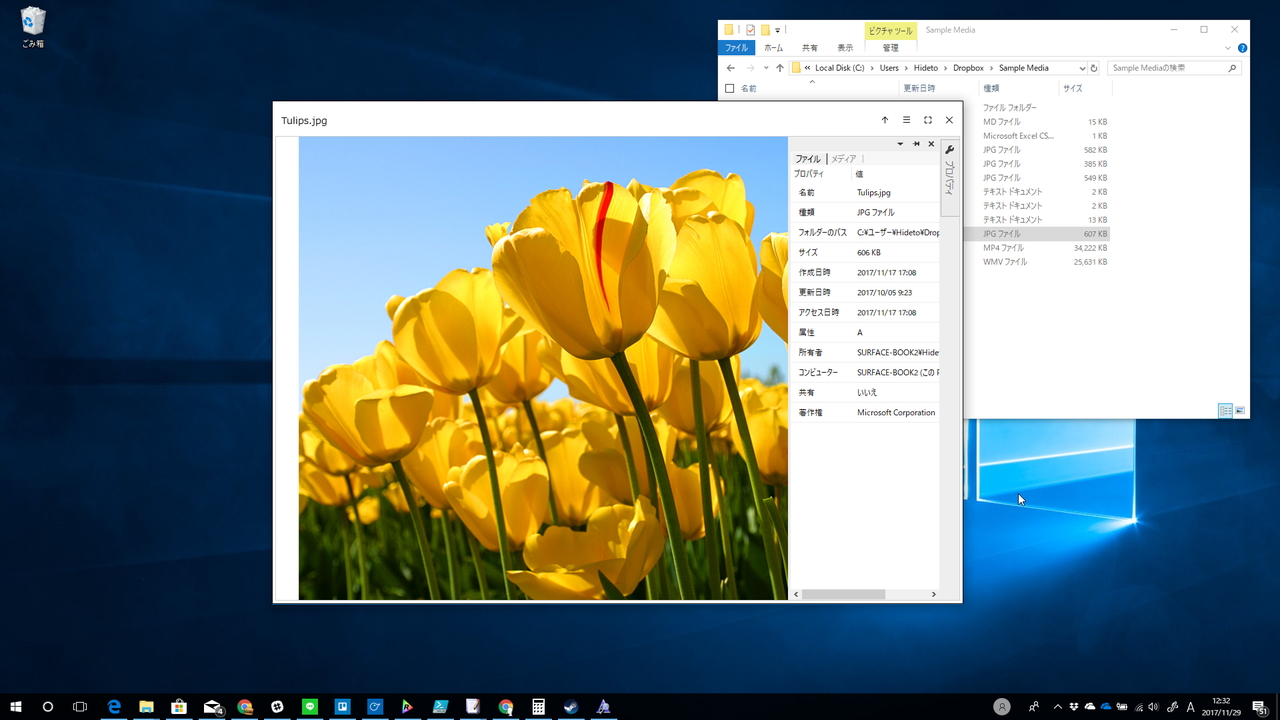Sort by サイズ column in Explorer

click(1073, 88)
